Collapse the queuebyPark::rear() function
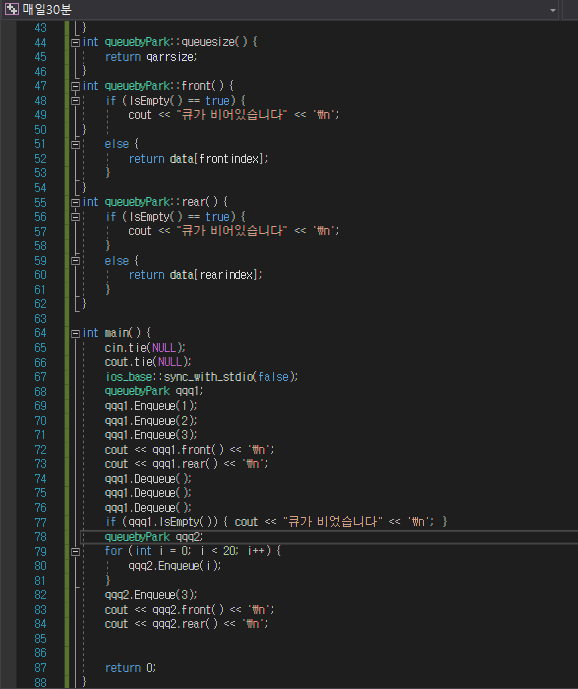Screen dimensions: 578x689 click(75, 202)
